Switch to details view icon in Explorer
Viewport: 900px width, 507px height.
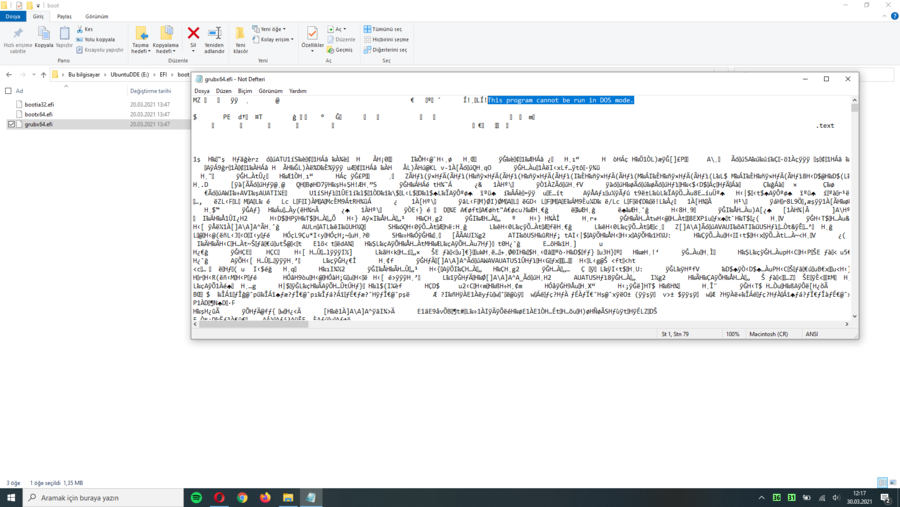coord(882,482)
